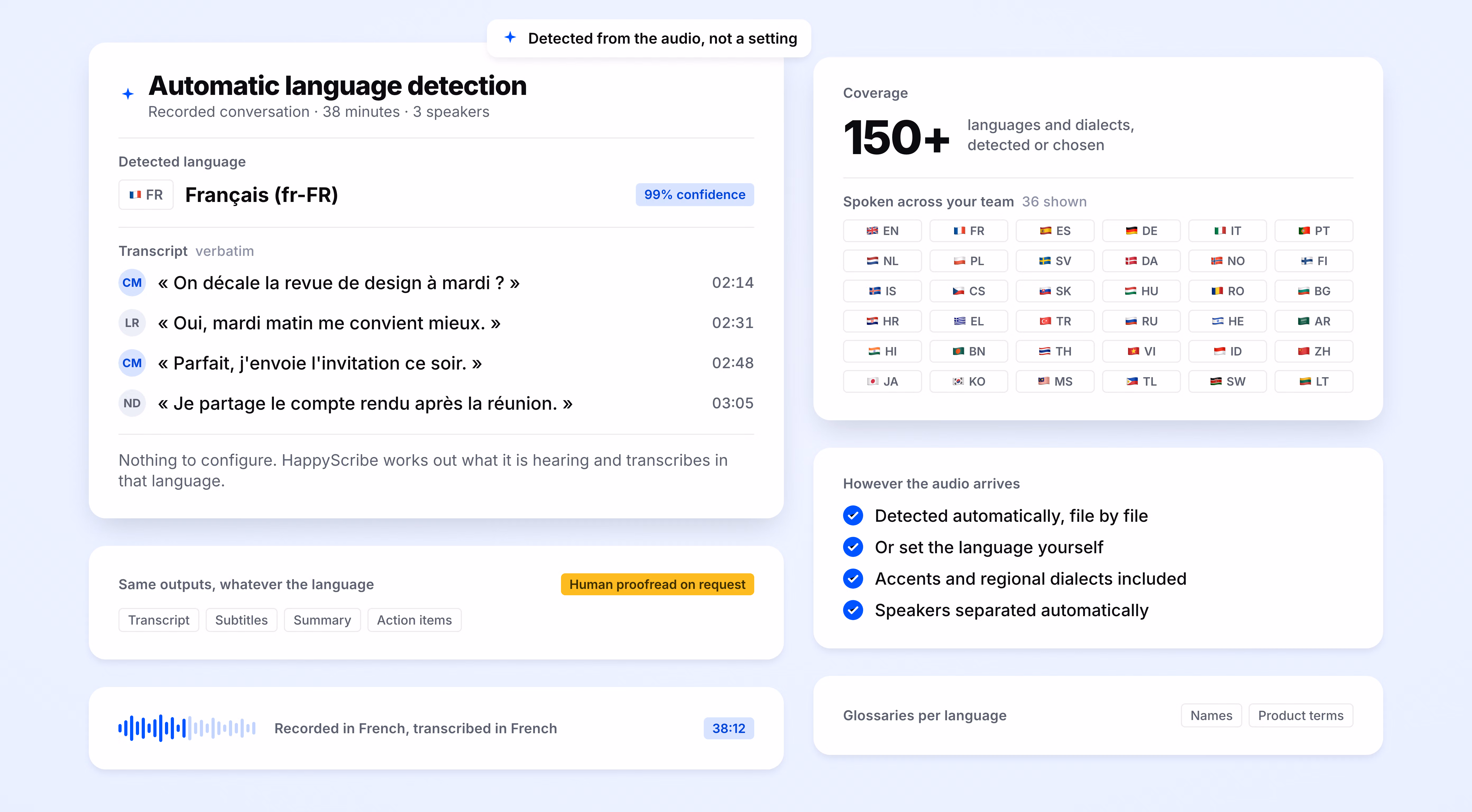This screenshot has height=812, width=1472.
Task: Click the CM speaker avatar at 02:48
Action: click(132, 363)
